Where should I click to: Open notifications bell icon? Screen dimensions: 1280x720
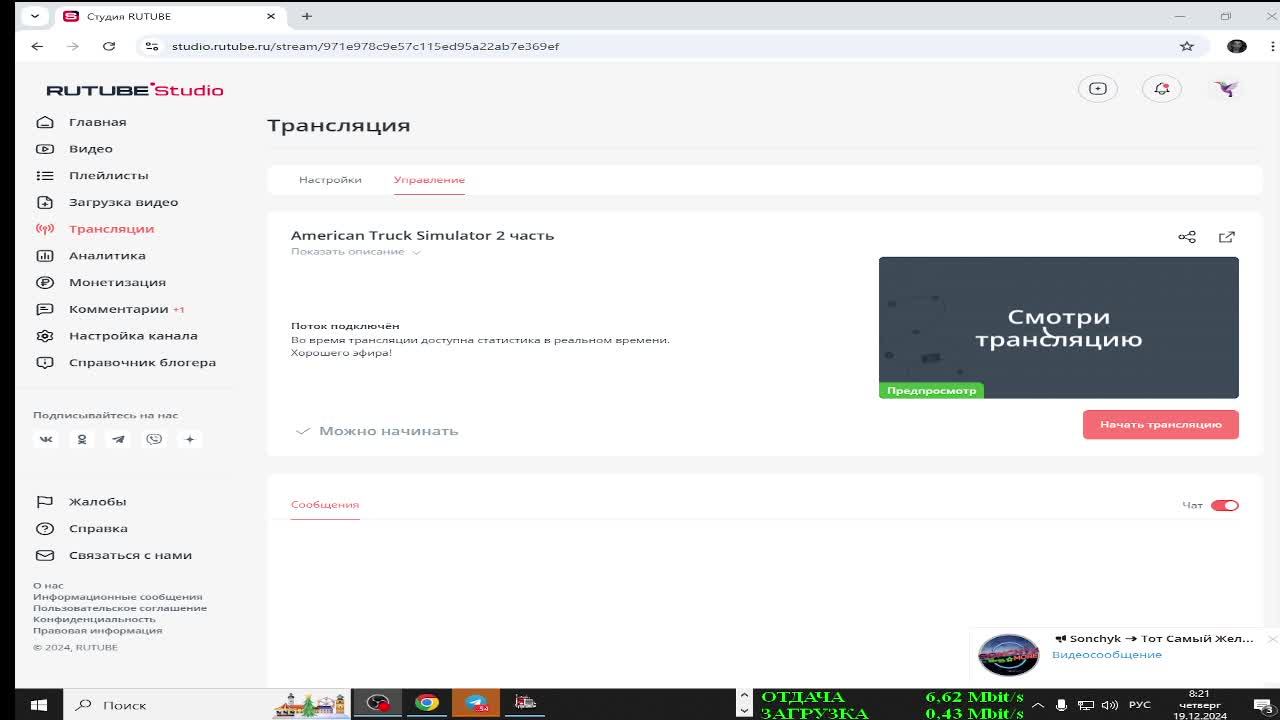(x=1162, y=89)
